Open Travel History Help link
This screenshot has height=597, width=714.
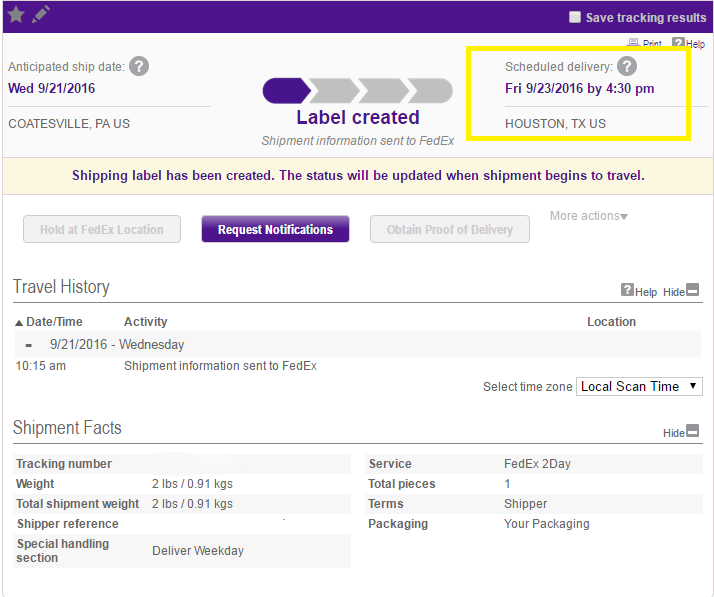pyautogui.click(x=639, y=291)
